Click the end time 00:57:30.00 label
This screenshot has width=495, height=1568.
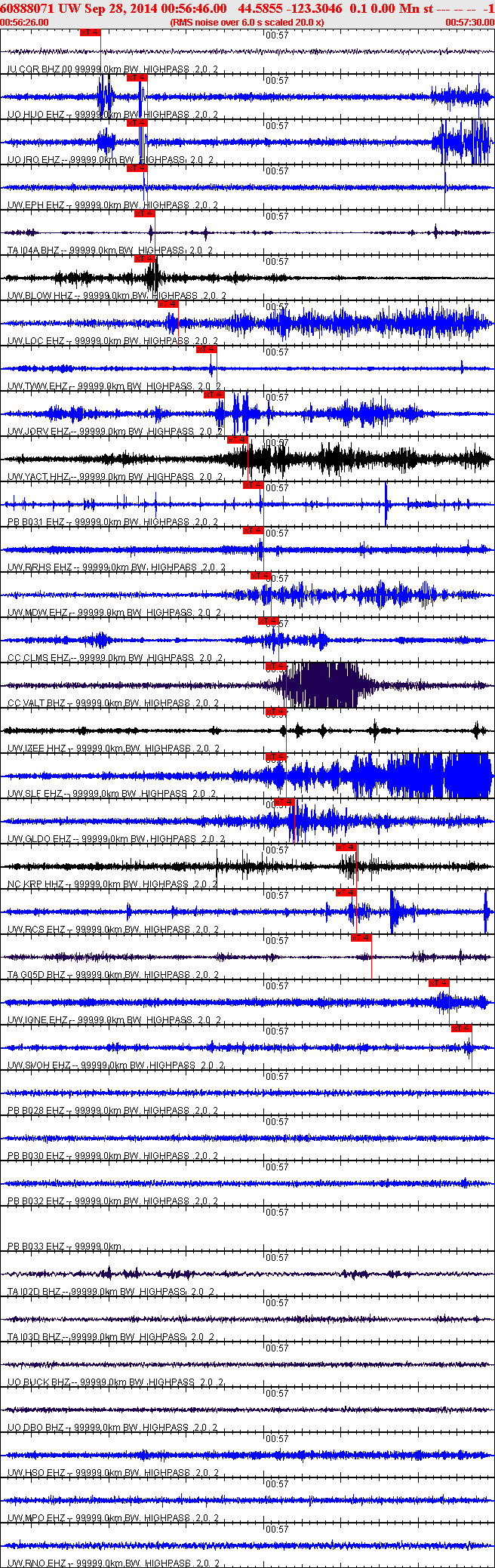[469, 23]
